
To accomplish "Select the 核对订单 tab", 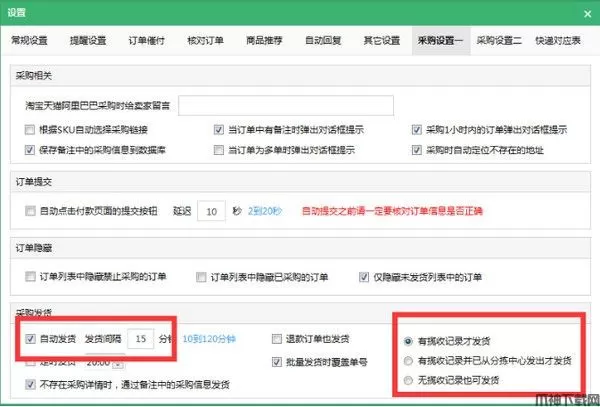I will pyautogui.click(x=205, y=40).
